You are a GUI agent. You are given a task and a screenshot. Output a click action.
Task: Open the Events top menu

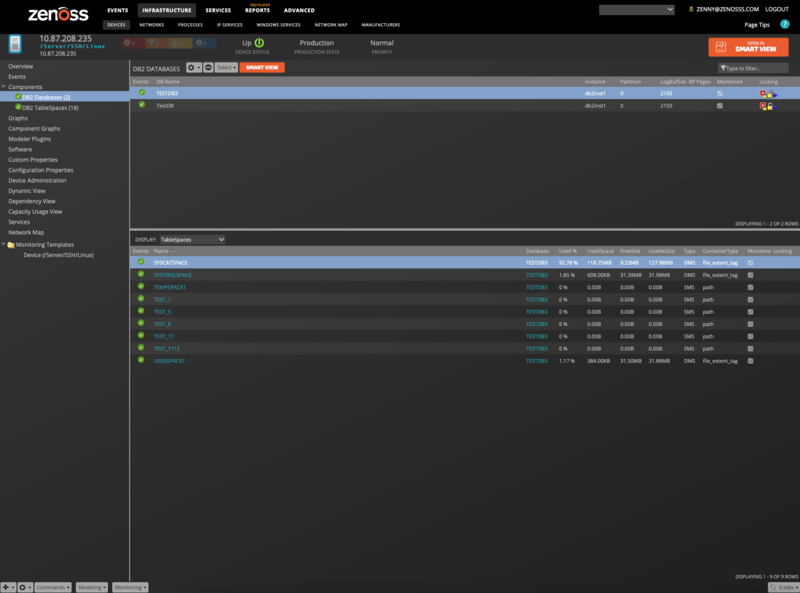coord(118,10)
